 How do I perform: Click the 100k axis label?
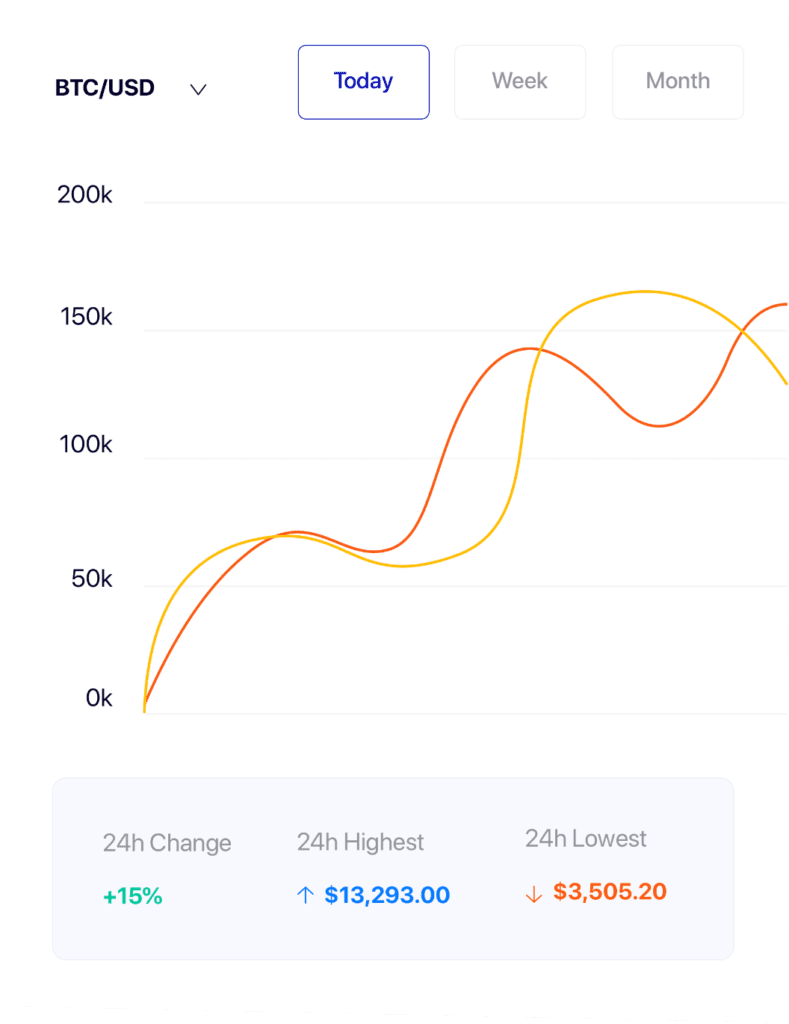[85, 444]
